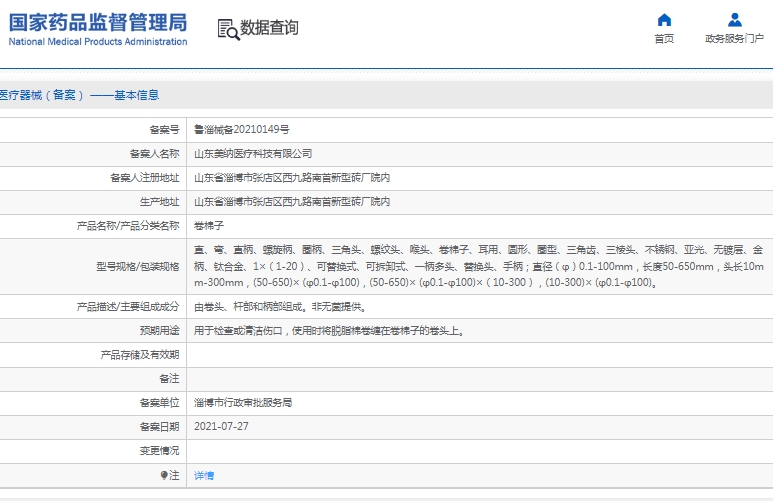The height and width of the screenshot is (501, 773).
Task: Select the date 2021-07-27
Action: (x=221, y=427)
